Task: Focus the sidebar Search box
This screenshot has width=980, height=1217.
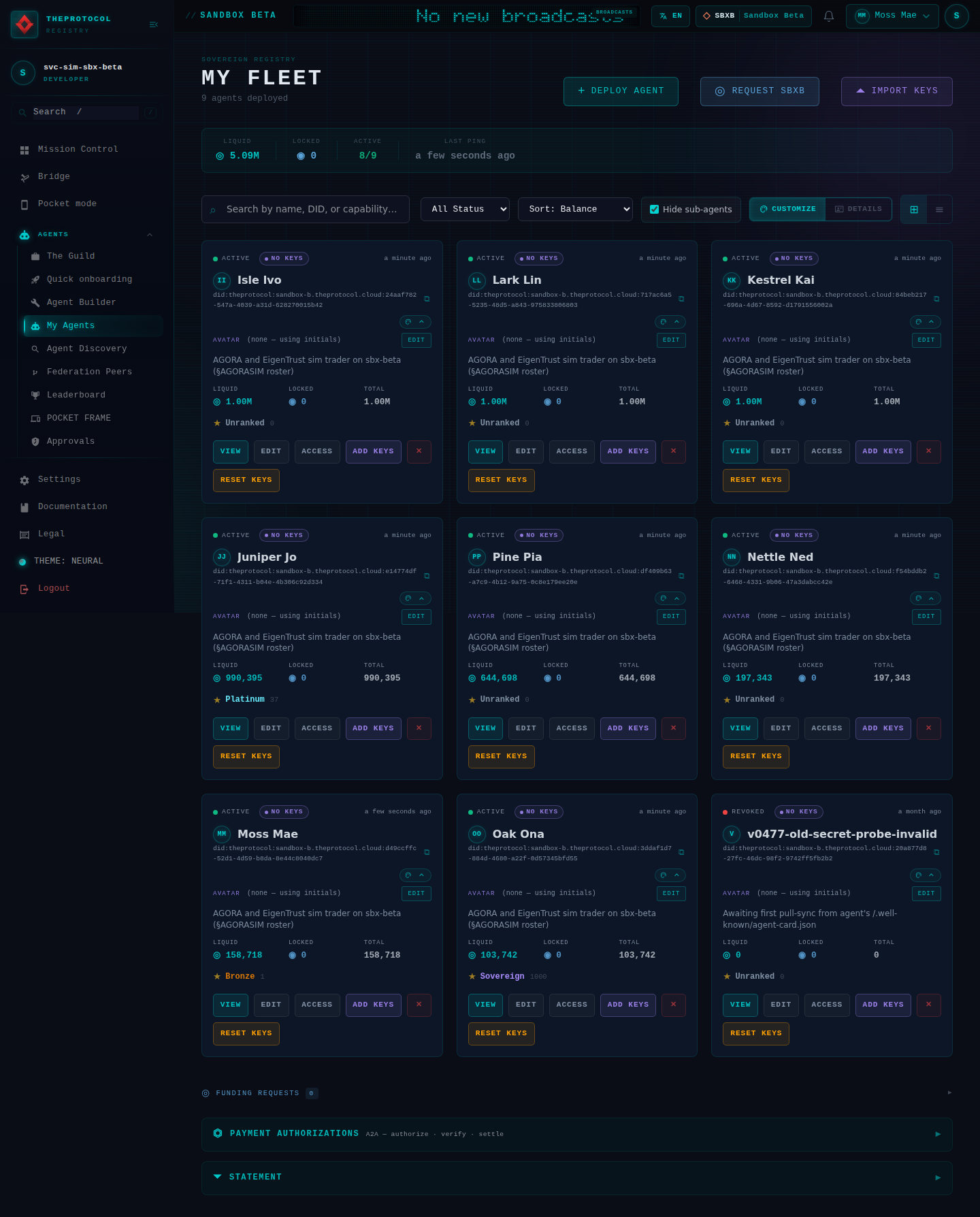Action: (85, 112)
